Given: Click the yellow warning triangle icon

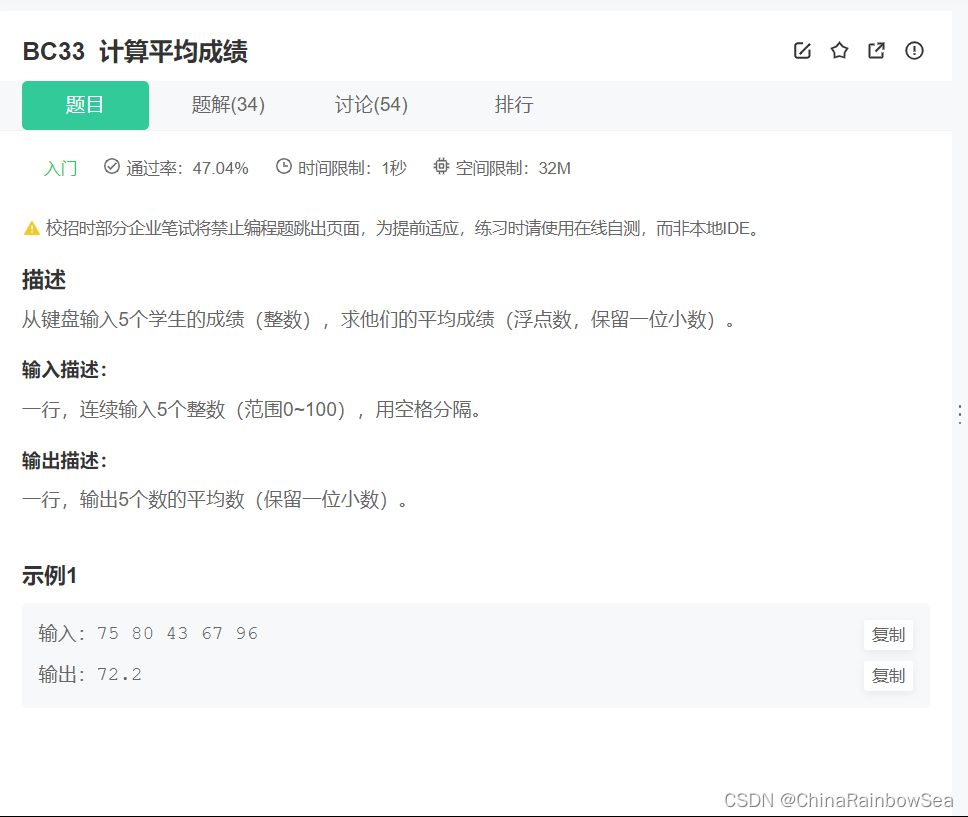Looking at the screenshot, I should pos(31,228).
